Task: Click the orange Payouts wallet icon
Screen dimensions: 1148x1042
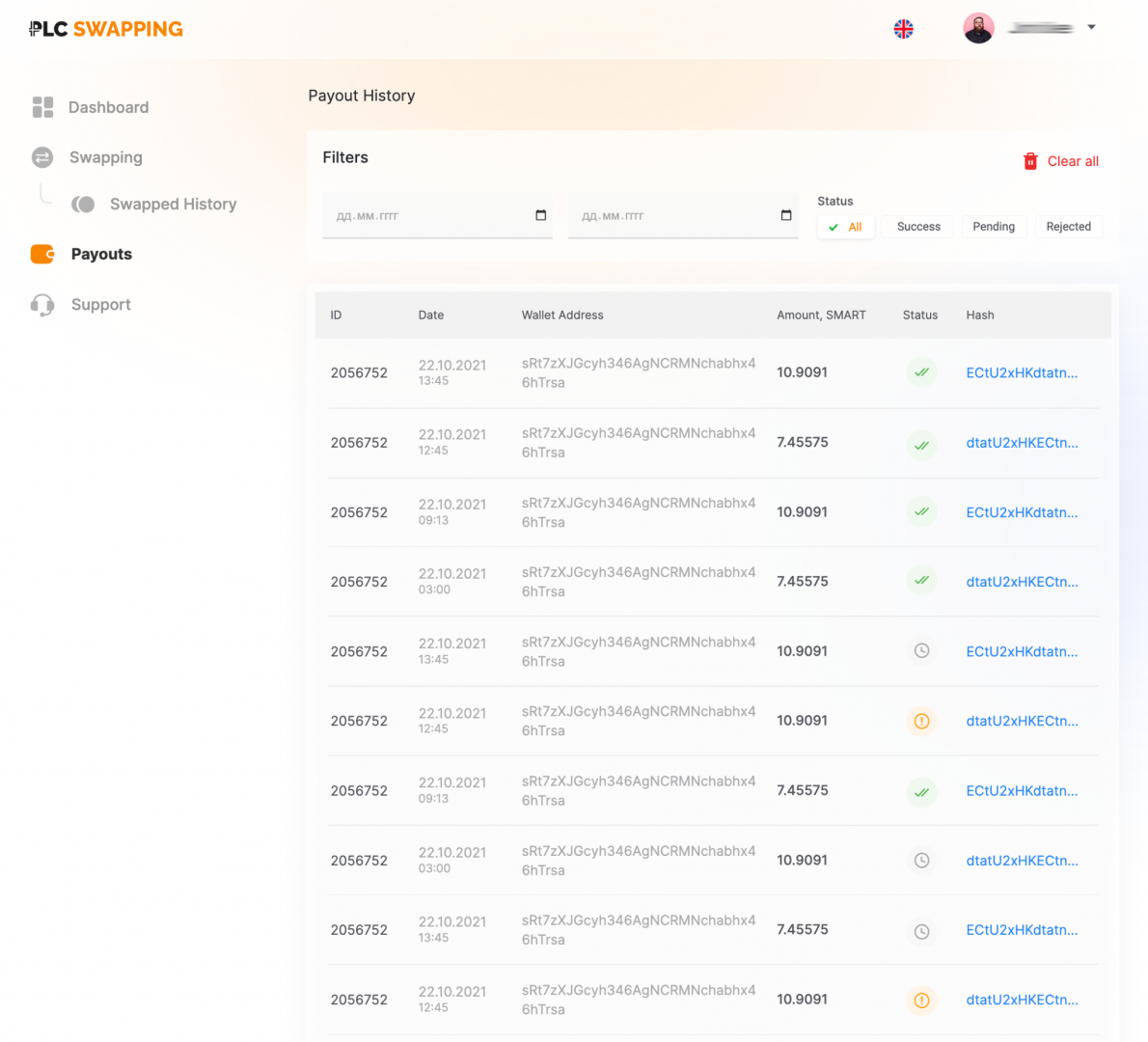Action: click(x=42, y=254)
